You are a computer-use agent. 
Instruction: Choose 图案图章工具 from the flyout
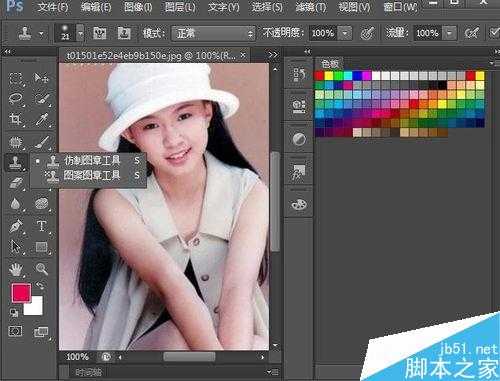(x=88, y=175)
